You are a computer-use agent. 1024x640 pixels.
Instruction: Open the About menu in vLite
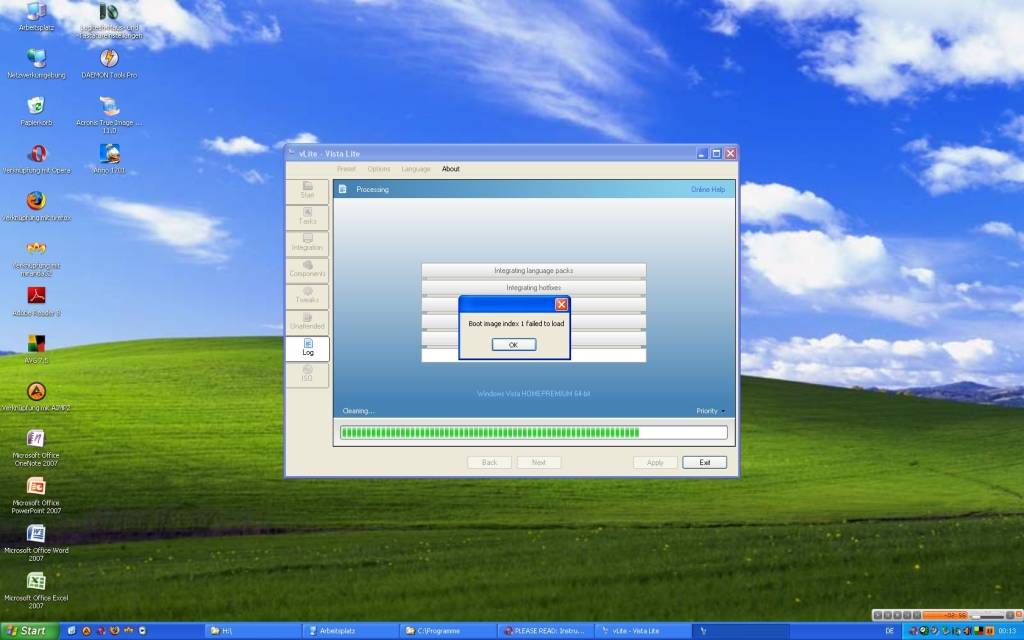tap(451, 168)
